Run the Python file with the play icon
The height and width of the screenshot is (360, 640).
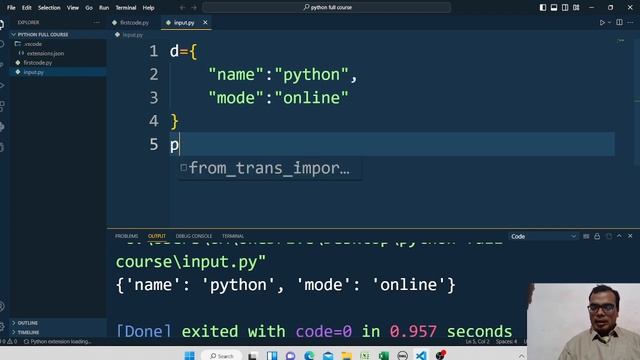(x=602, y=22)
